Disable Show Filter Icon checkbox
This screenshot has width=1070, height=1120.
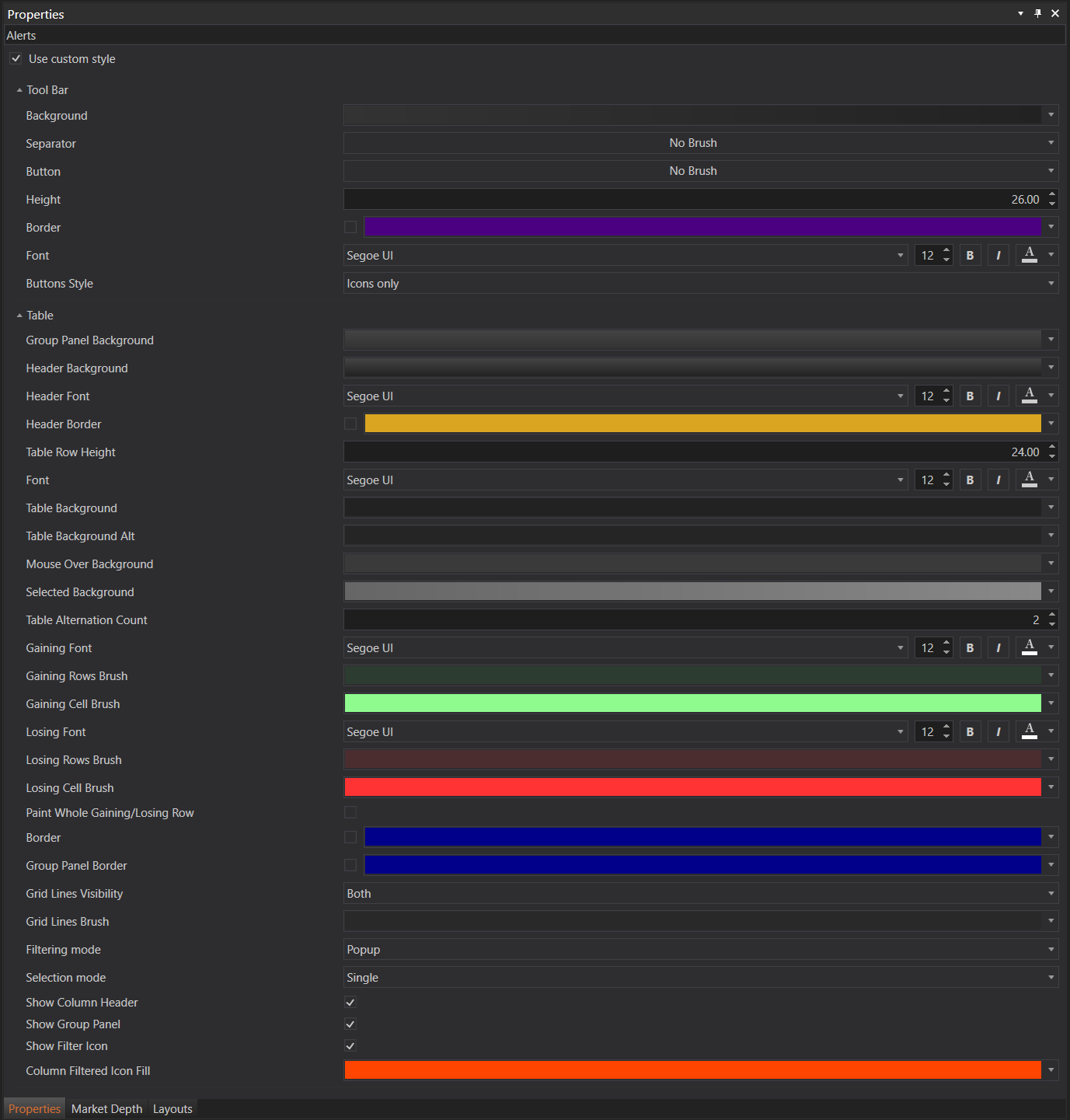(x=350, y=1046)
